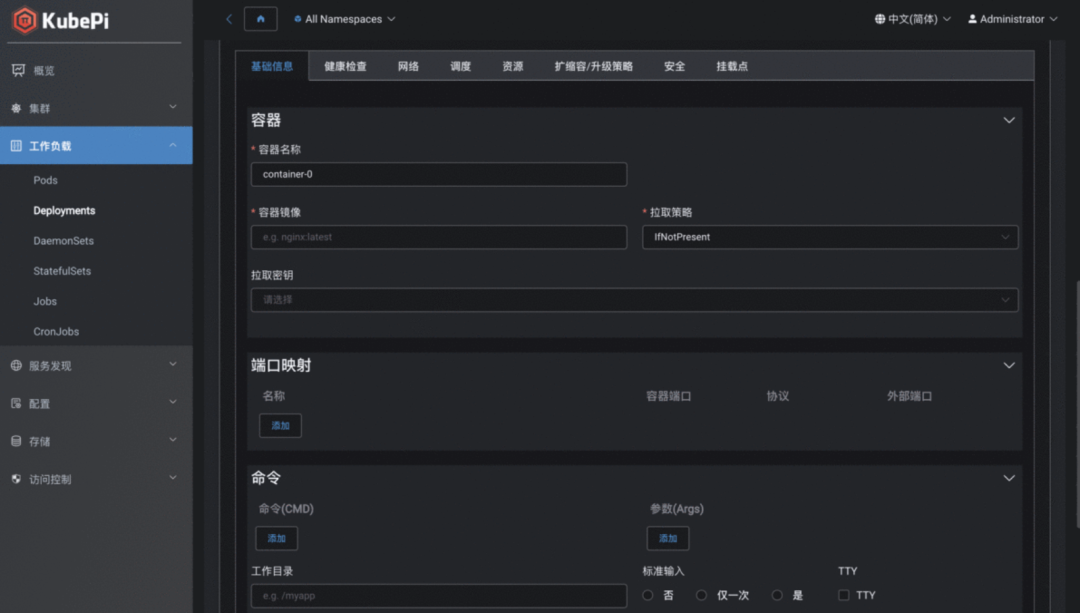The height and width of the screenshot is (613, 1080).
Task: Click the 工作负载 workload icon
Action: pos(16,145)
